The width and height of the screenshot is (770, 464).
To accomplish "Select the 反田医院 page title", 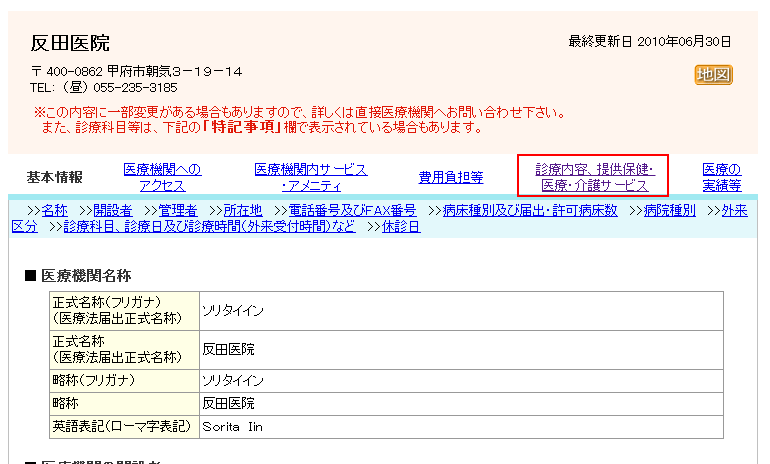I will [x=70, y=43].
